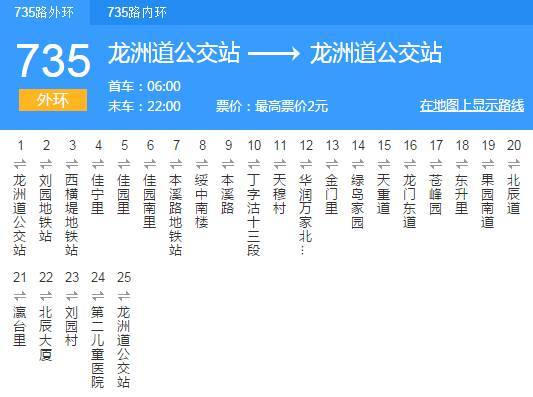
Task: Select stop 10 丁字沽十三段
Action: pyautogui.click(x=254, y=215)
